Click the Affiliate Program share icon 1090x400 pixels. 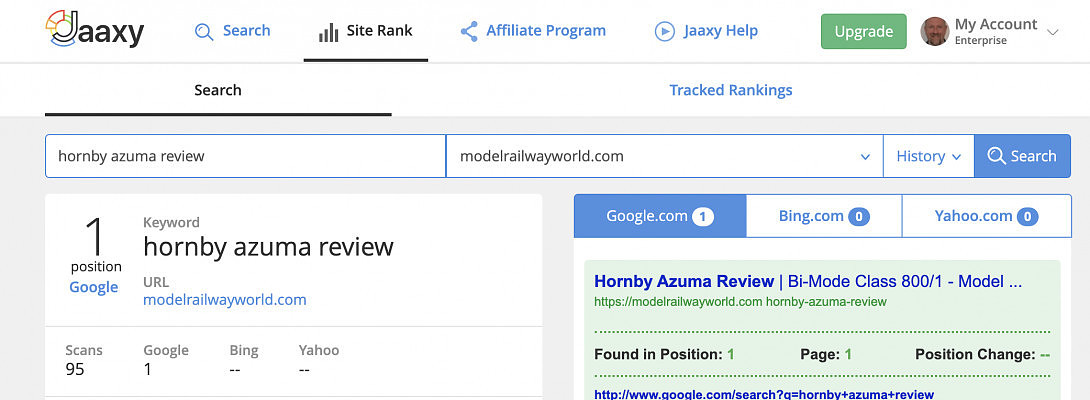(x=468, y=31)
